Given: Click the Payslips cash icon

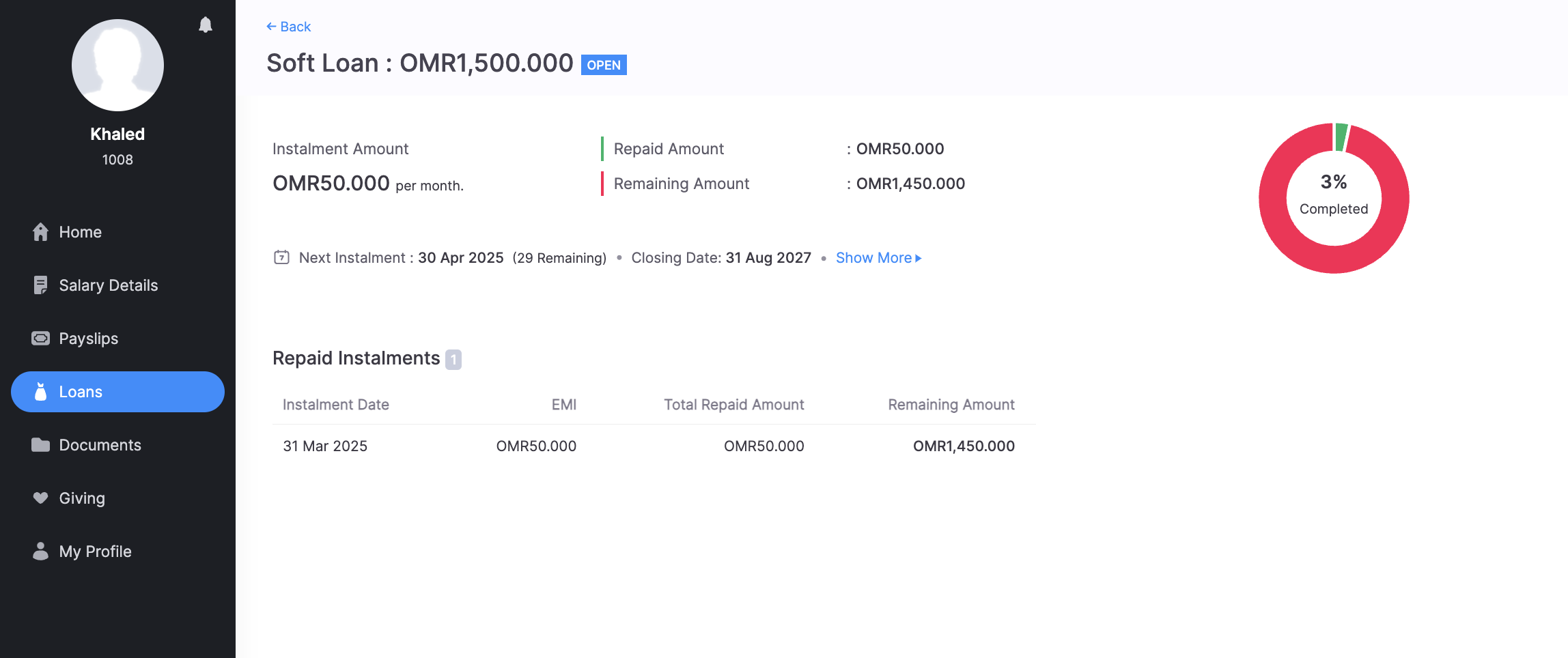Looking at the screenshot, I should click(41, 339).
